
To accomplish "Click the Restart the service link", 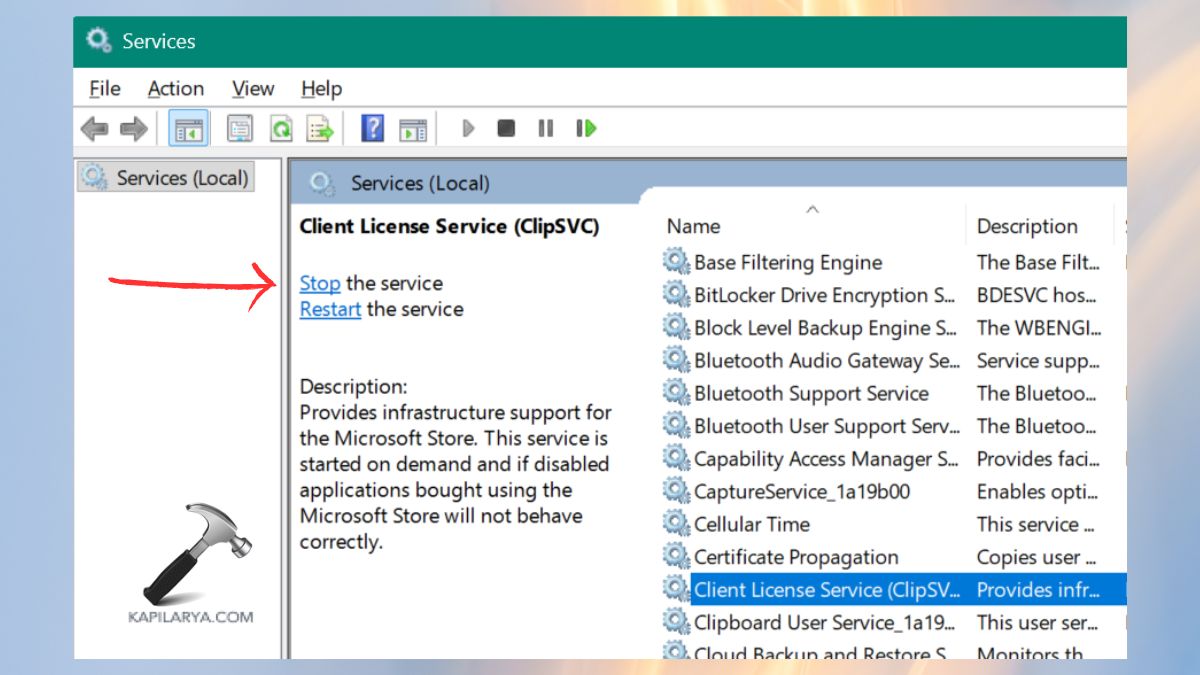I will pyautogui.click(x=330, y=309).
